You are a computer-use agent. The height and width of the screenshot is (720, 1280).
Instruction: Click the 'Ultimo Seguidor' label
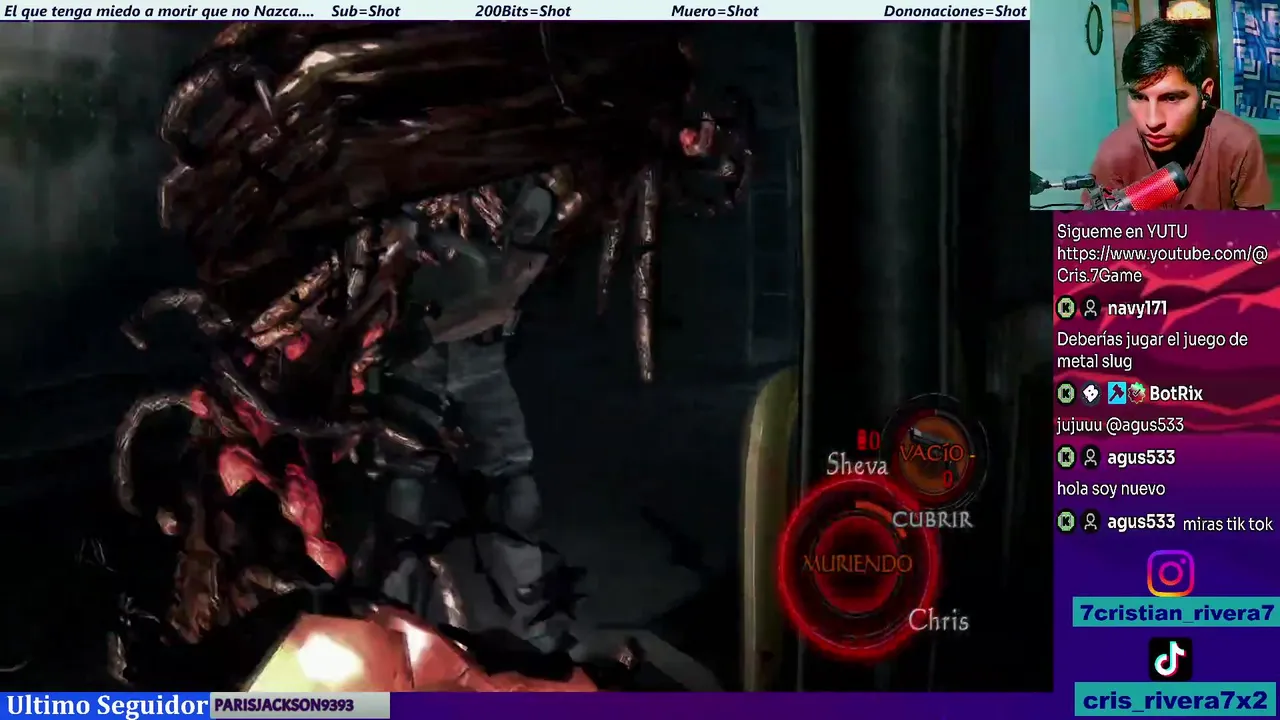[x=107, y=706]
